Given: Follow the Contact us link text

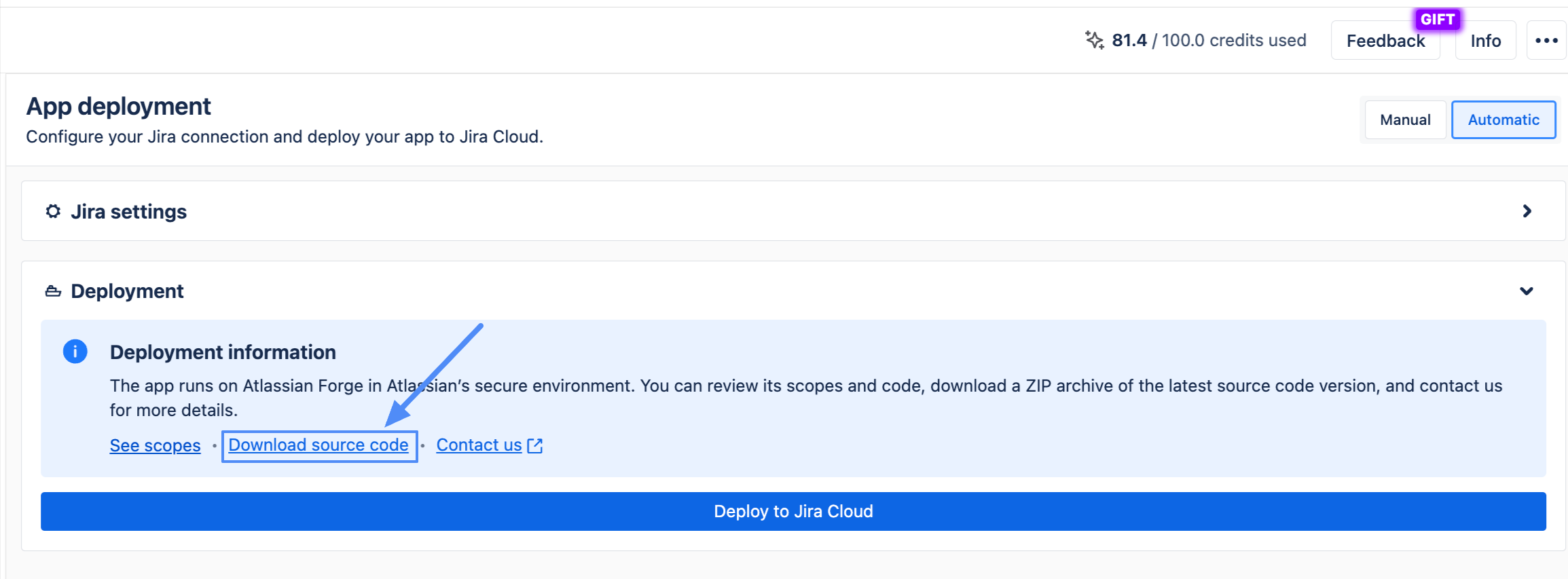Looking at the screenshot, I should pos(479,445).
